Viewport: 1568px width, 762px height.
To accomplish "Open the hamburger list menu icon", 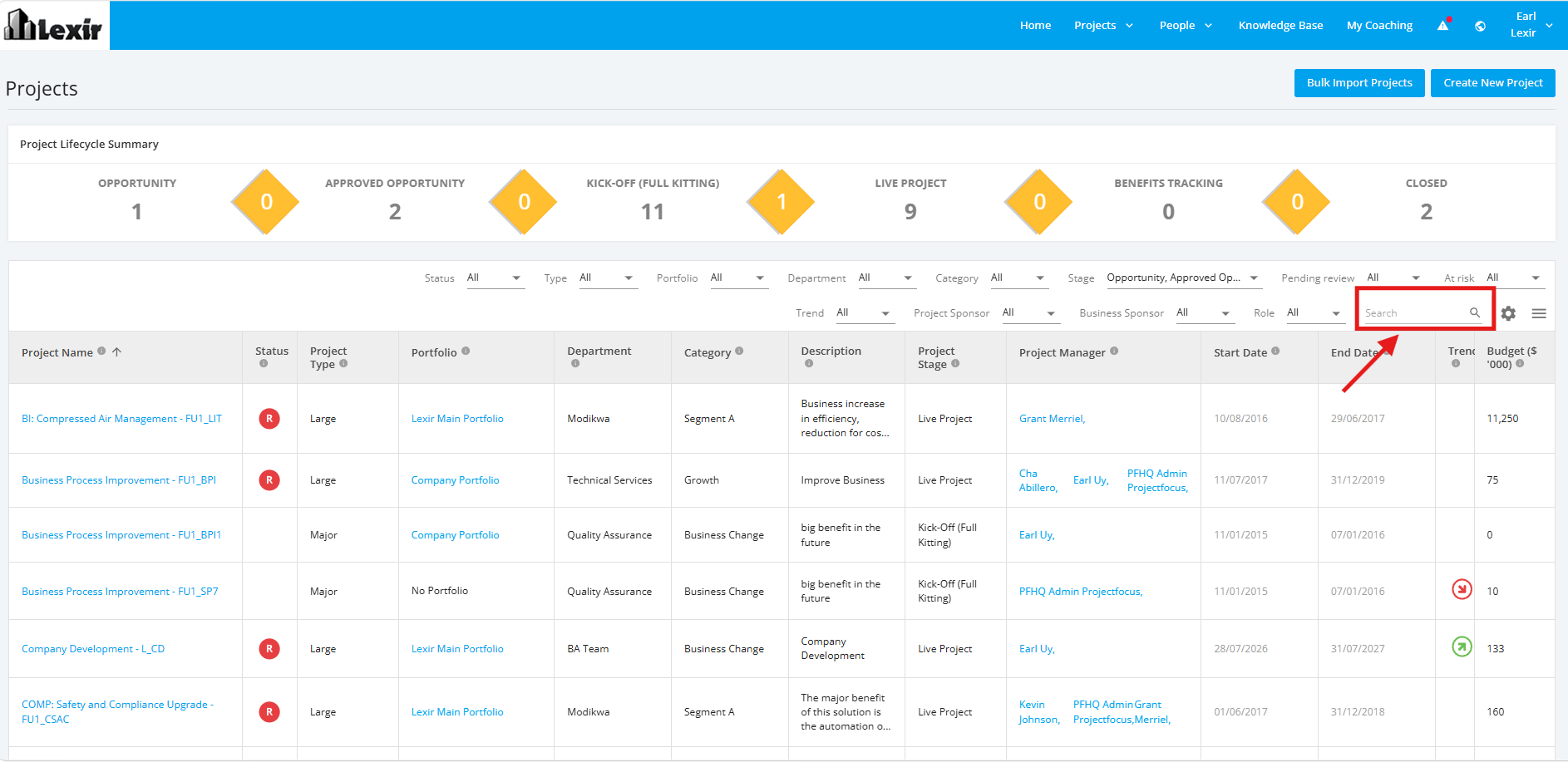I will click(x=1539, y=313).
